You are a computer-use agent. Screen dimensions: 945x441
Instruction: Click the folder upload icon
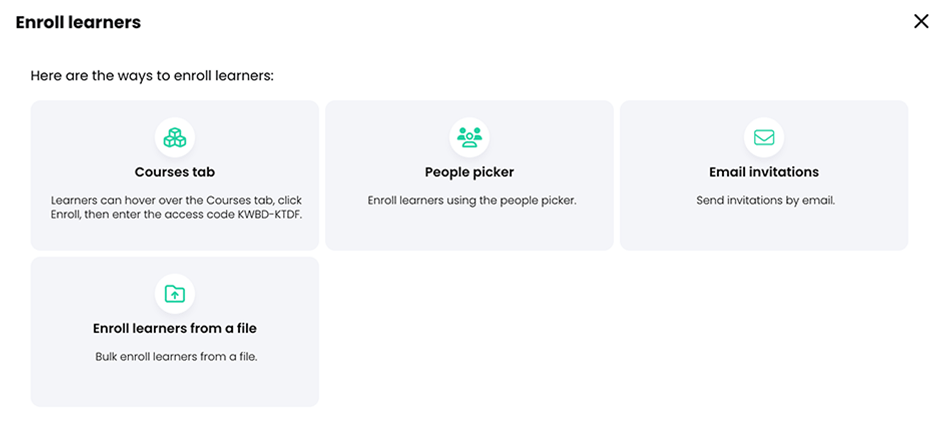coord(175,294)
